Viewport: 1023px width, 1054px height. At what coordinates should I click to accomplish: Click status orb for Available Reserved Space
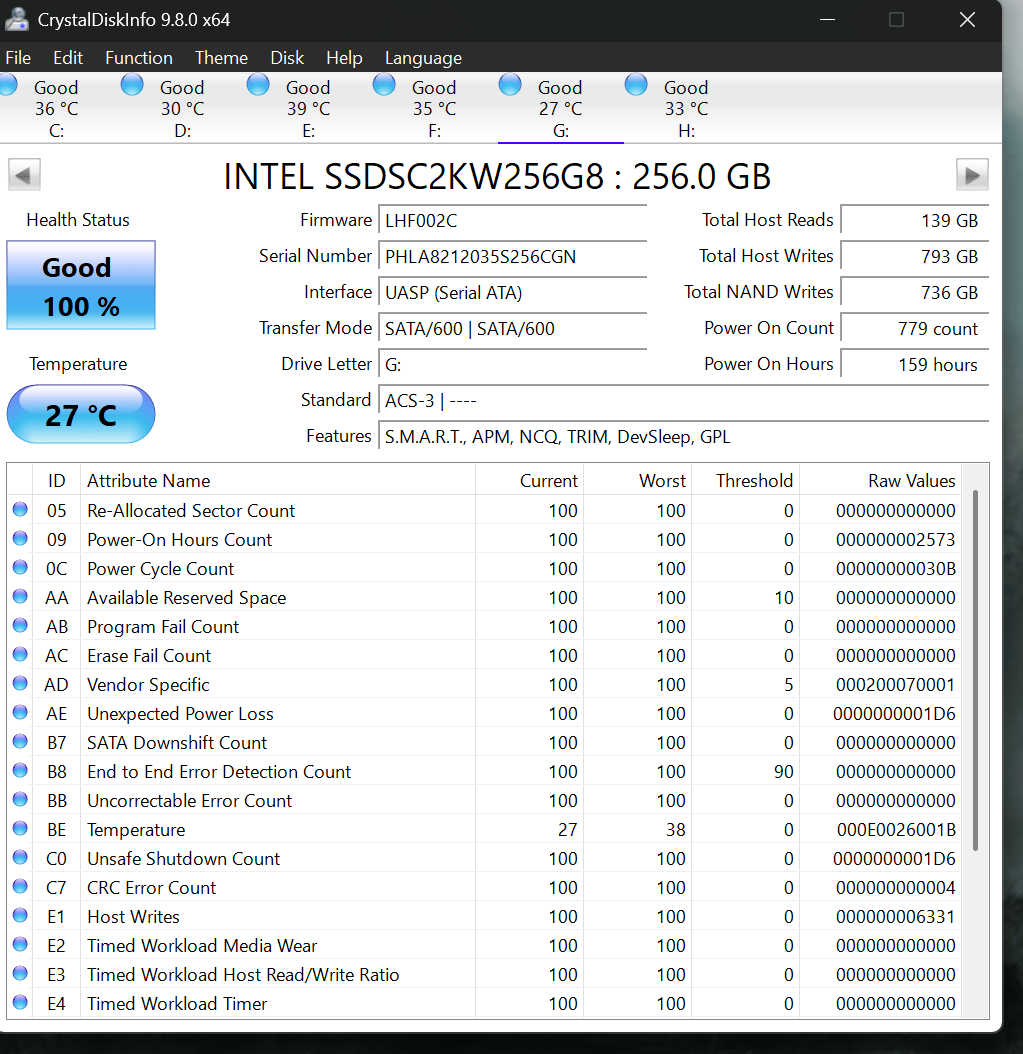tap(20, 596)
